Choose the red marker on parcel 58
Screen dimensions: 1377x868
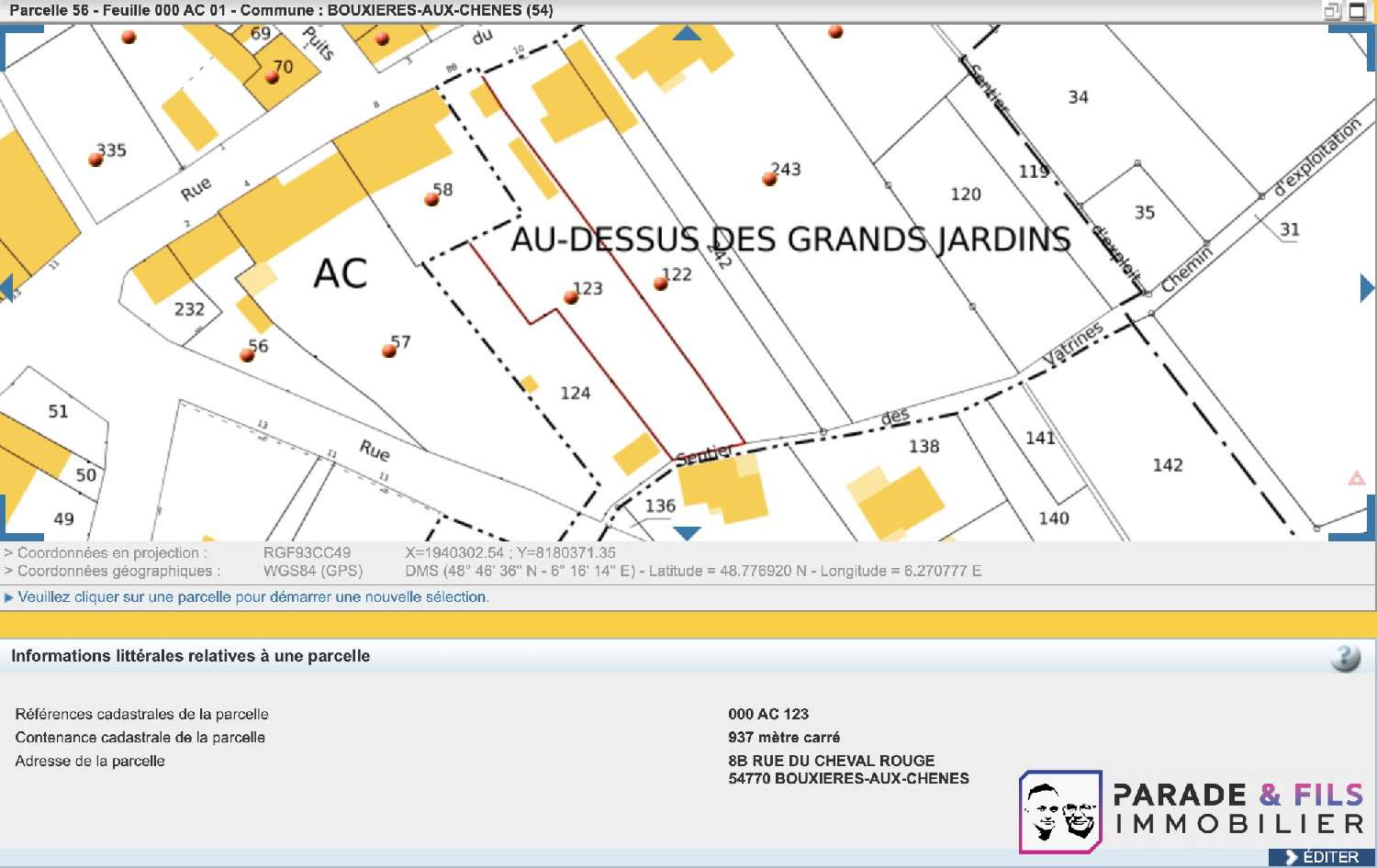(x=431, y=199)
